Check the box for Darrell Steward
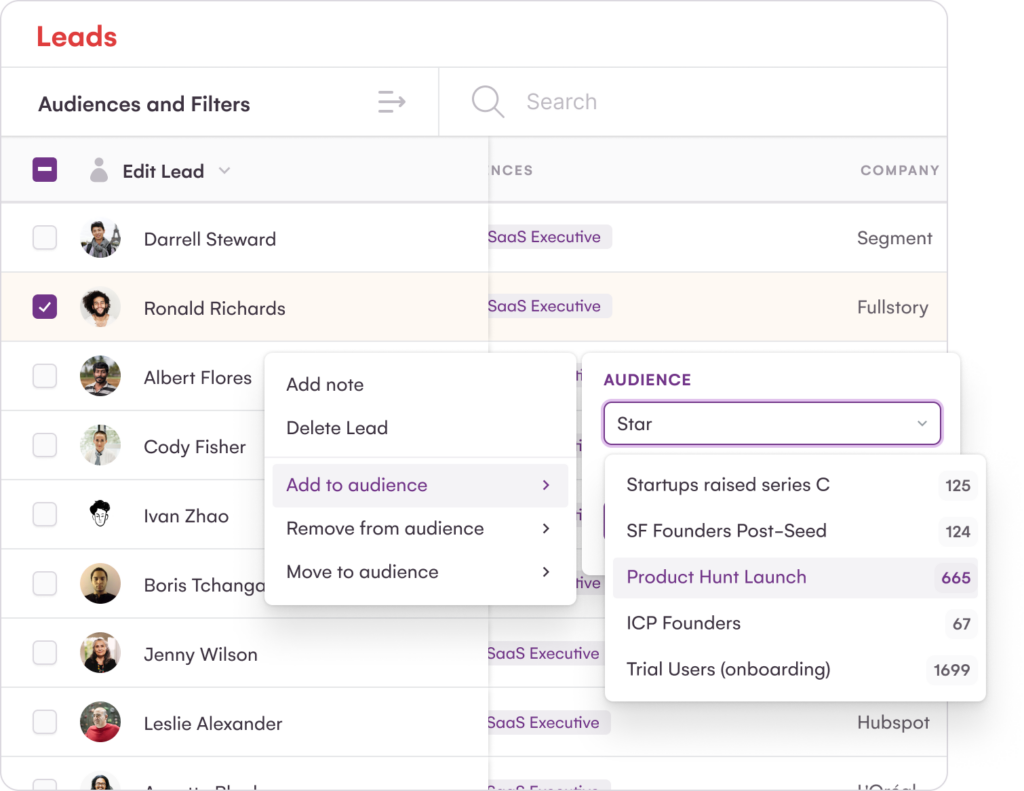The height and width of the screenshot is (791, 1024). pyautogui.click(x=45, y=238)
